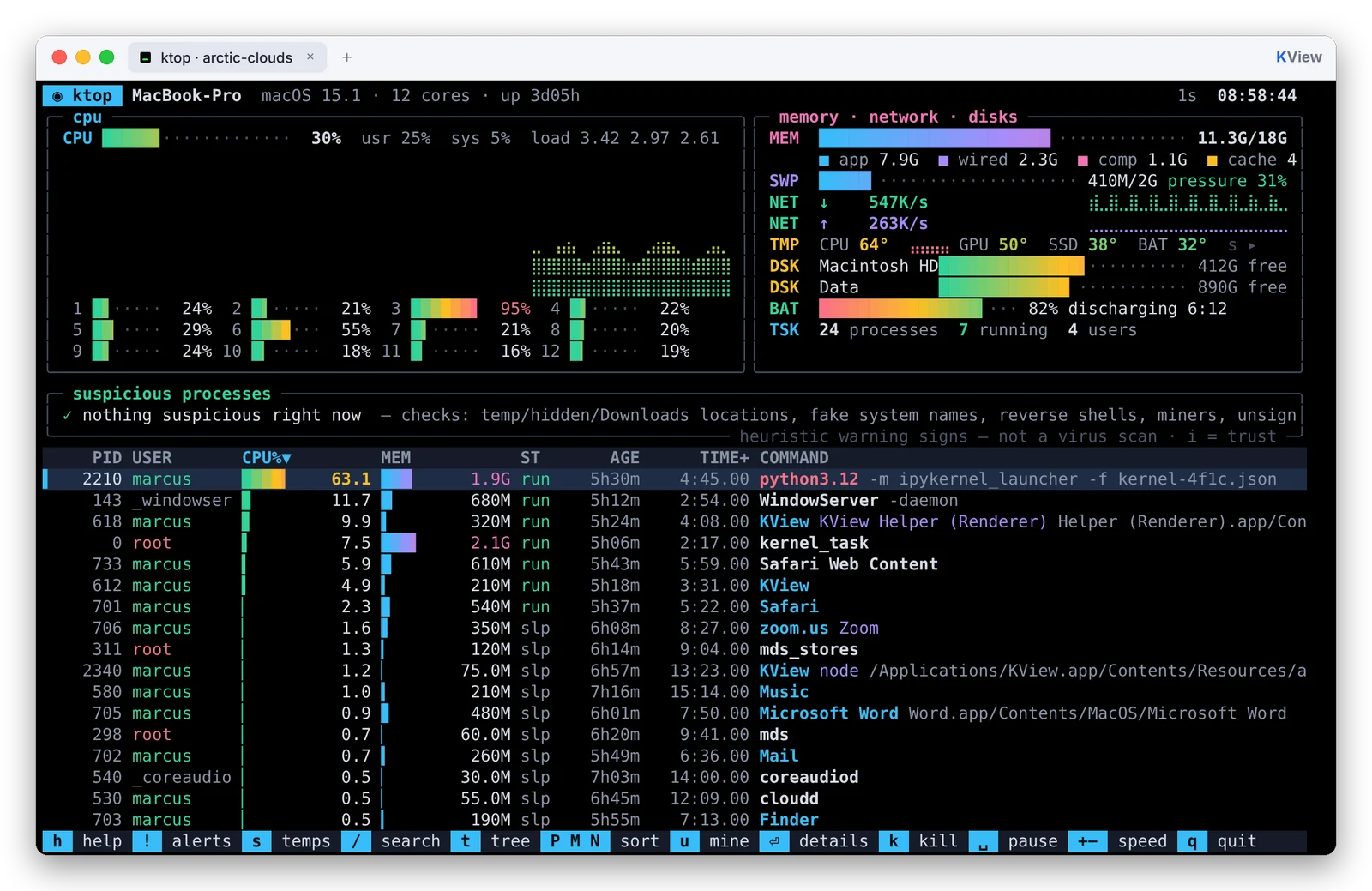Select the cloudd process row
The image size is (1372, 891).
click(x=675, y=798)
